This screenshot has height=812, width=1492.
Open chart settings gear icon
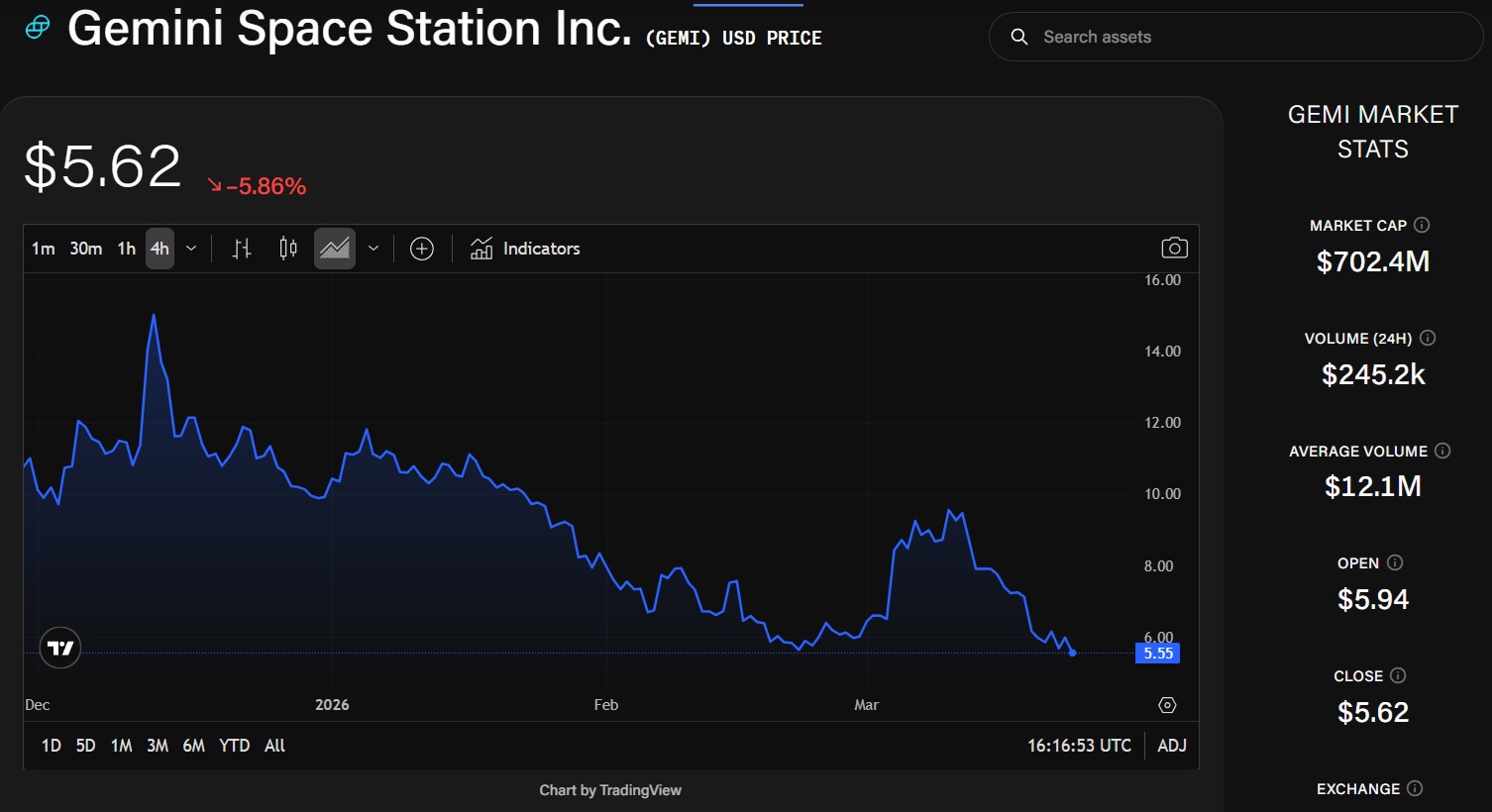pos(1167,705)
